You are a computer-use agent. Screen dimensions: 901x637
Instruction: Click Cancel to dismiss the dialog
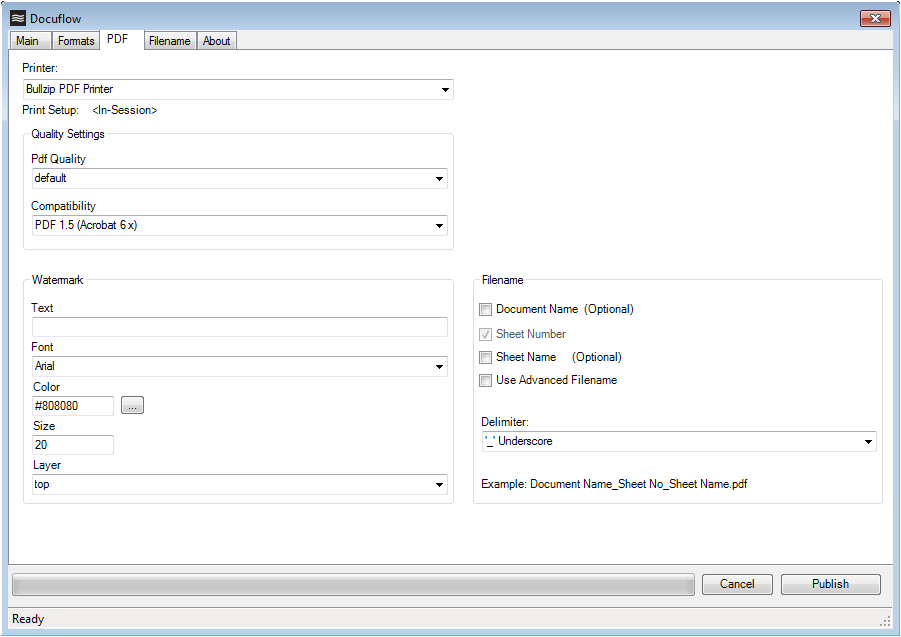pyautogui.click(x=737, y=584)
